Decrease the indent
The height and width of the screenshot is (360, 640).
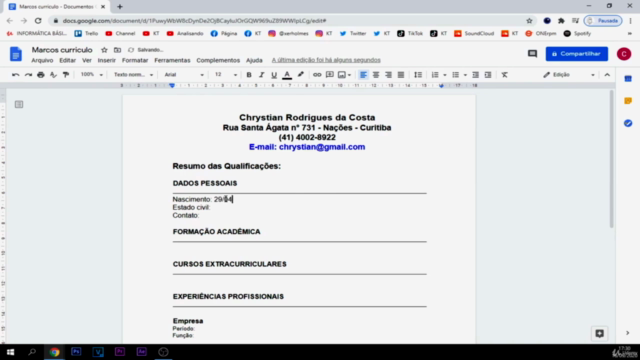click(476, 75)
